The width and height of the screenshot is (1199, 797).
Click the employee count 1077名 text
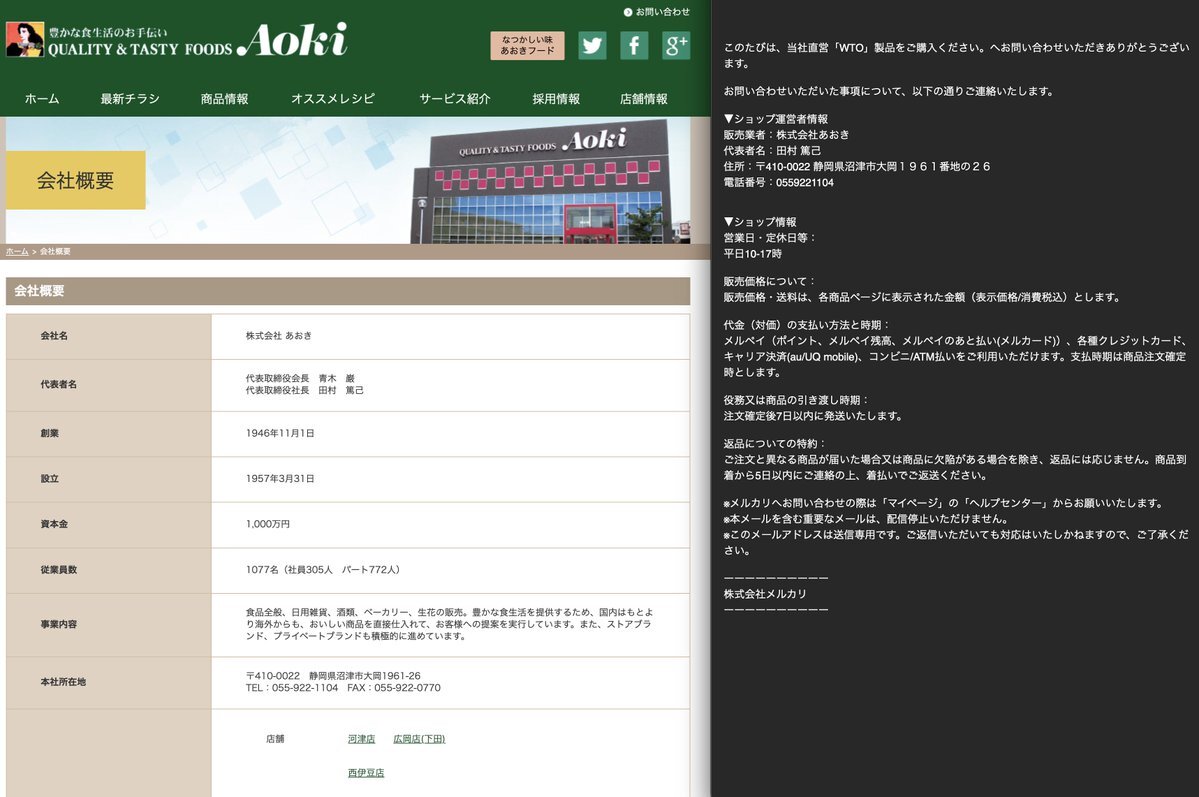click(323, 570)
